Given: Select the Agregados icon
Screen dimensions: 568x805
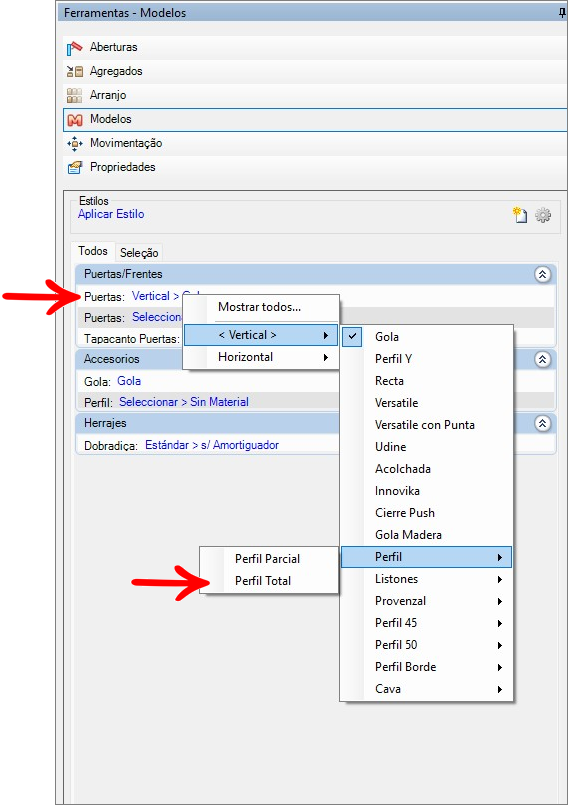Looking at the screenshot, I should [x=75, y=71].
